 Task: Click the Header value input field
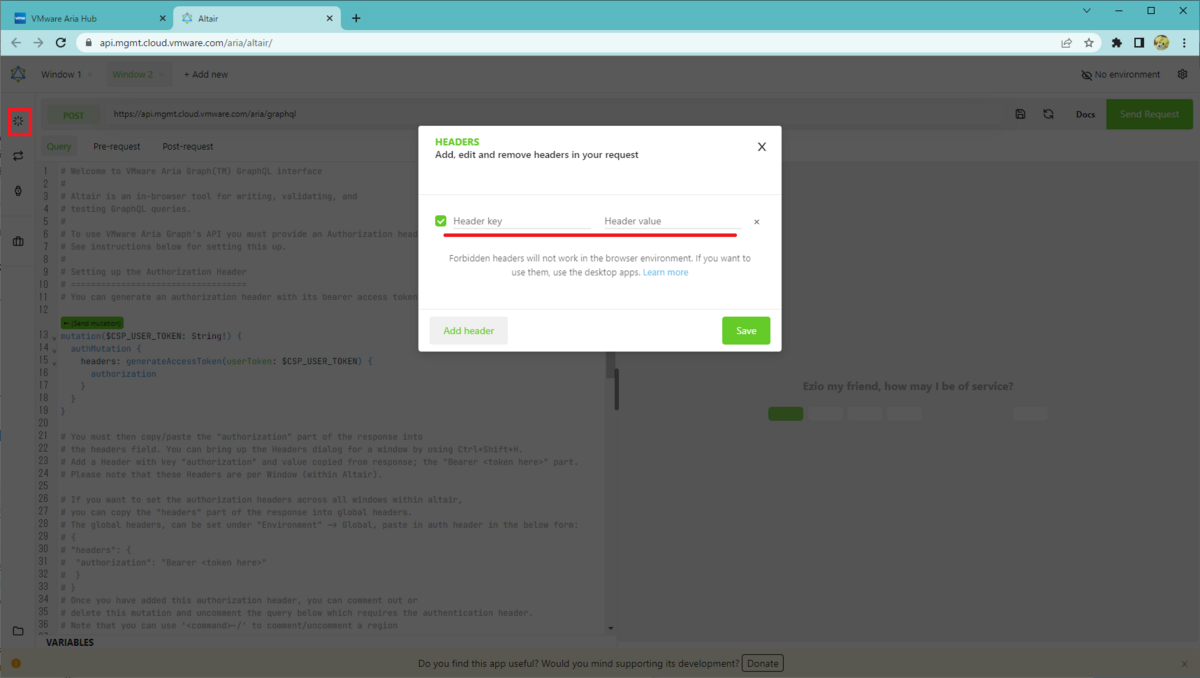(672, 221)
